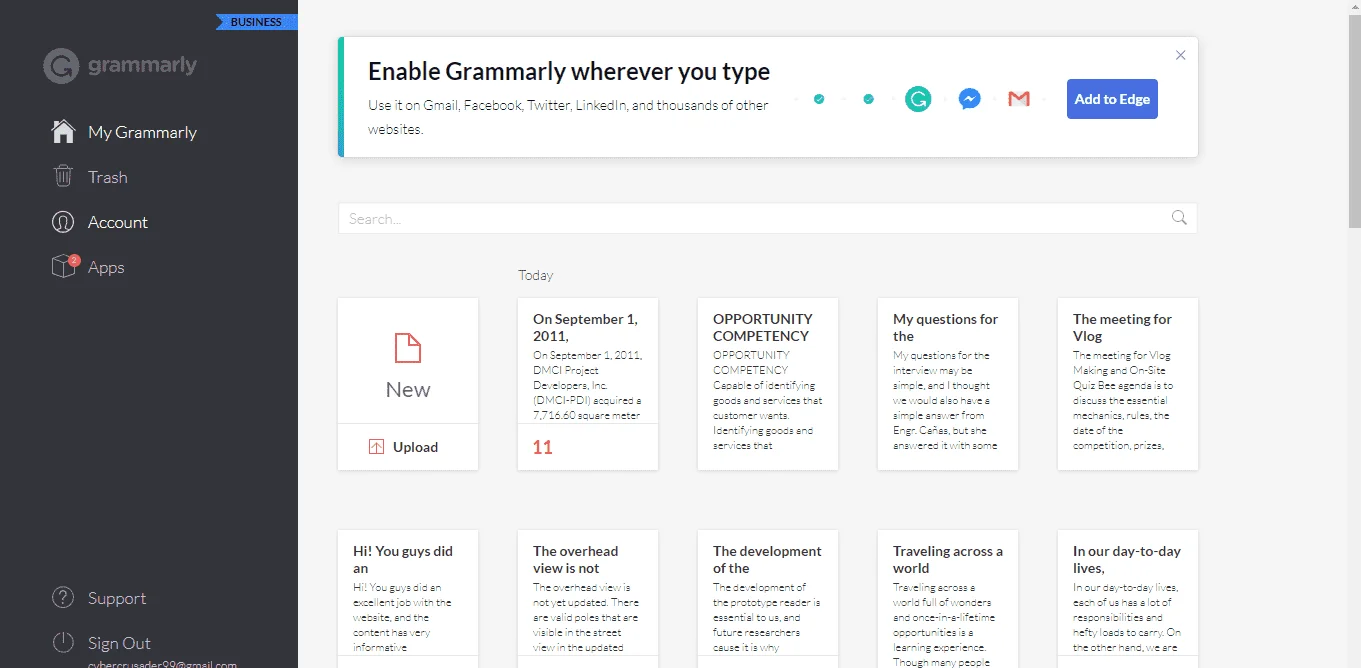Image resolution: width=1361 pixels, height=668 pixels.
Task: Dismiss the Enable Grammarly banner
Action: (x=1181, y=55)
